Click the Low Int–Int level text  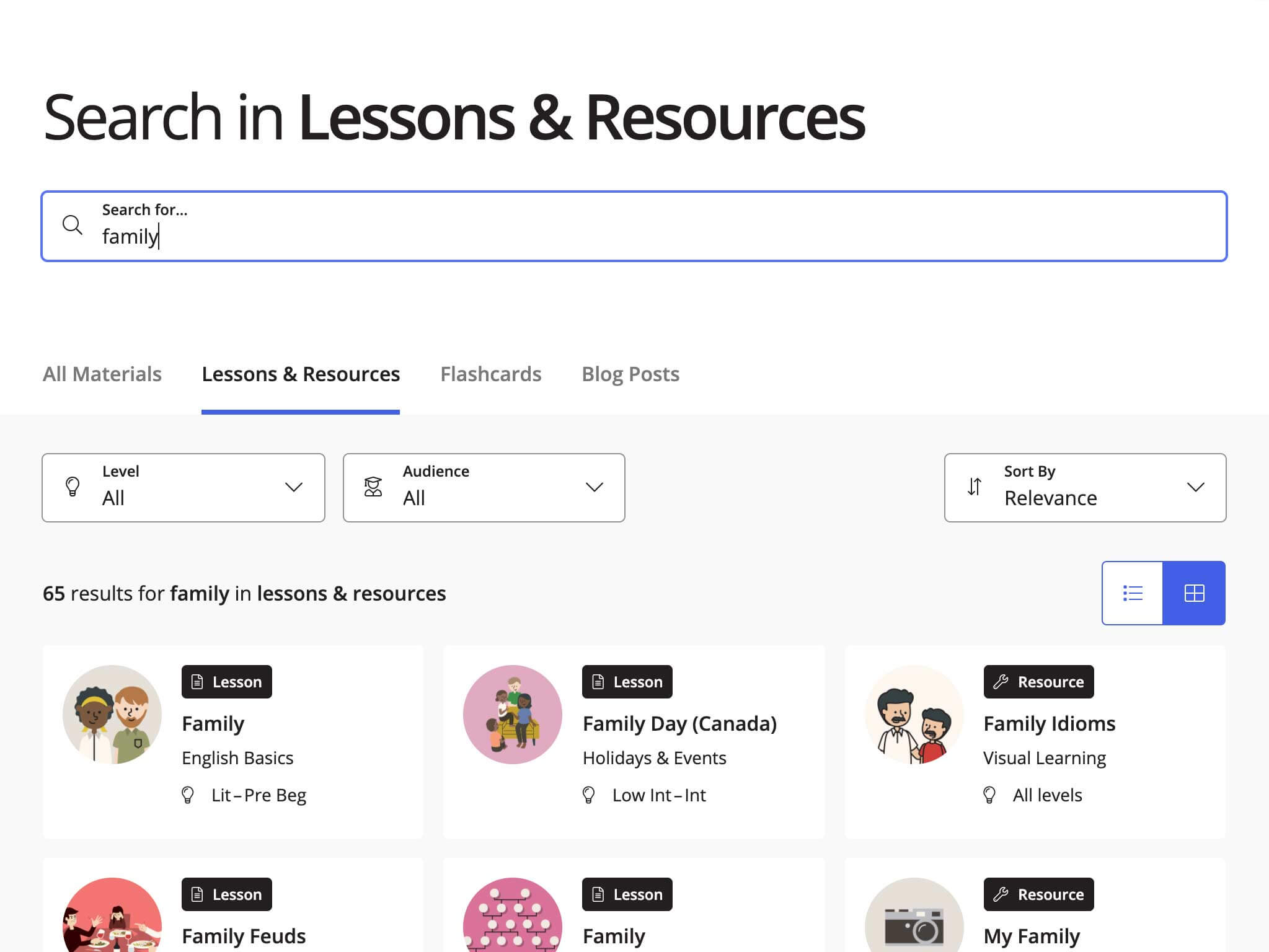click(x=659, y=795)
